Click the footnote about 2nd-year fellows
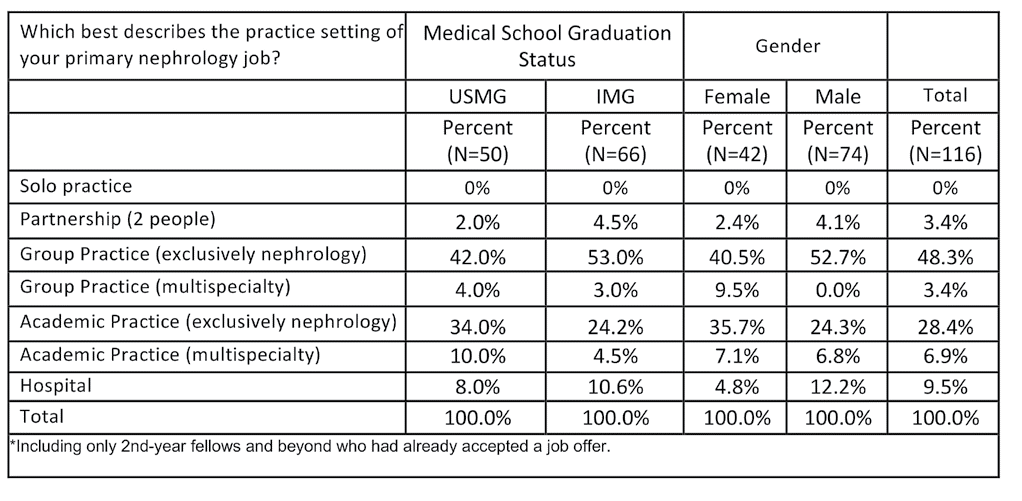The image size is (1022, 501). point(310,446)
